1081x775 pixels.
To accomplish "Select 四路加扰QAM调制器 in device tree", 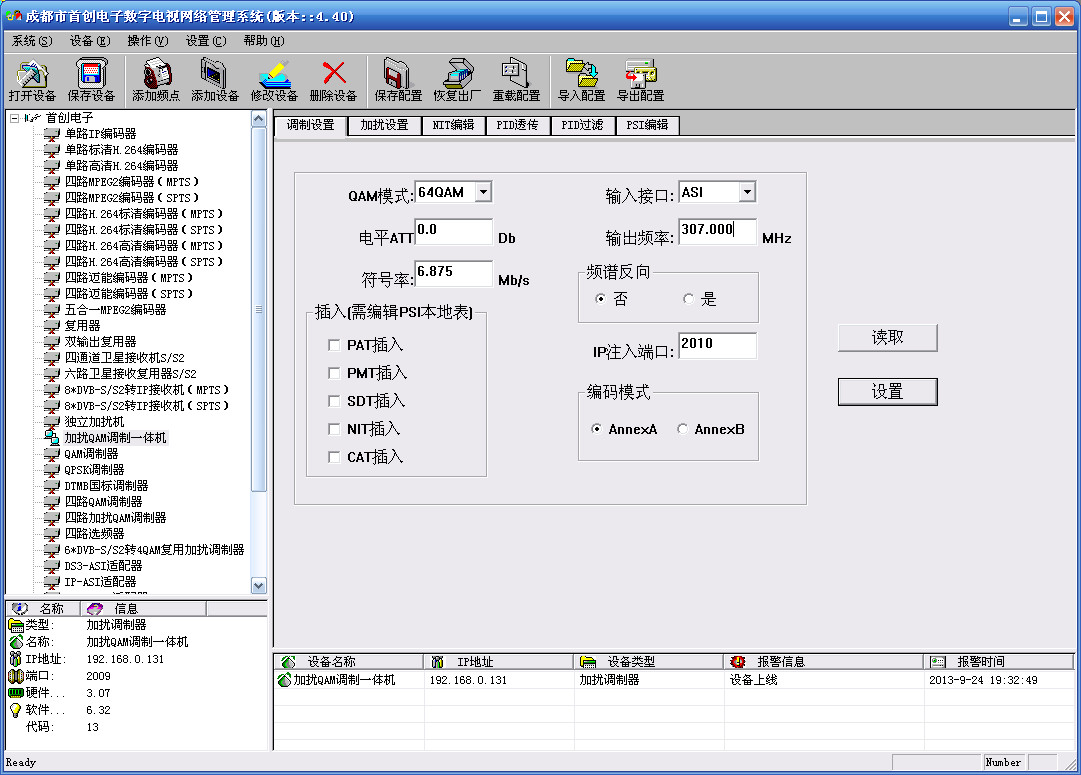I will 115,518.
